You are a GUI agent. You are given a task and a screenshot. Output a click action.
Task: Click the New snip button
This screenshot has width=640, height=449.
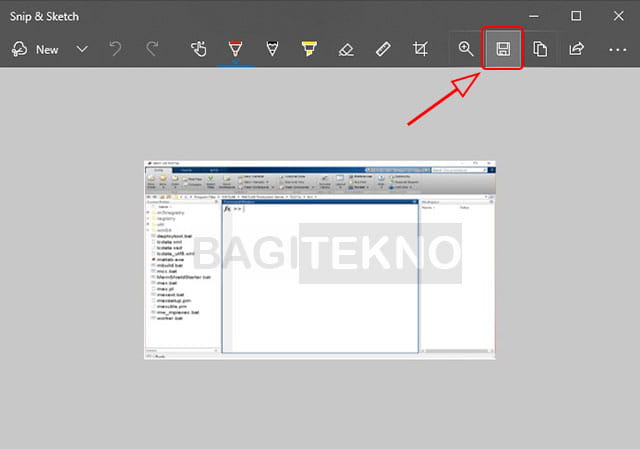(x=35, y=49)
